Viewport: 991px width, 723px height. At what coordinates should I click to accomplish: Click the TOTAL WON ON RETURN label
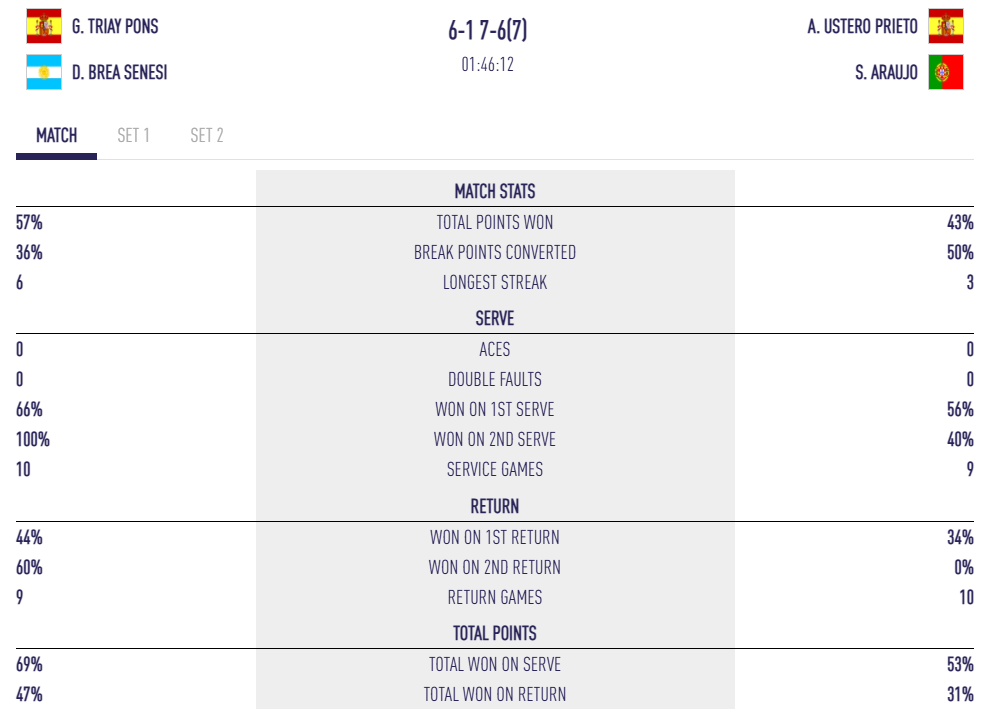pyautogui.click(x=497, y=694)
